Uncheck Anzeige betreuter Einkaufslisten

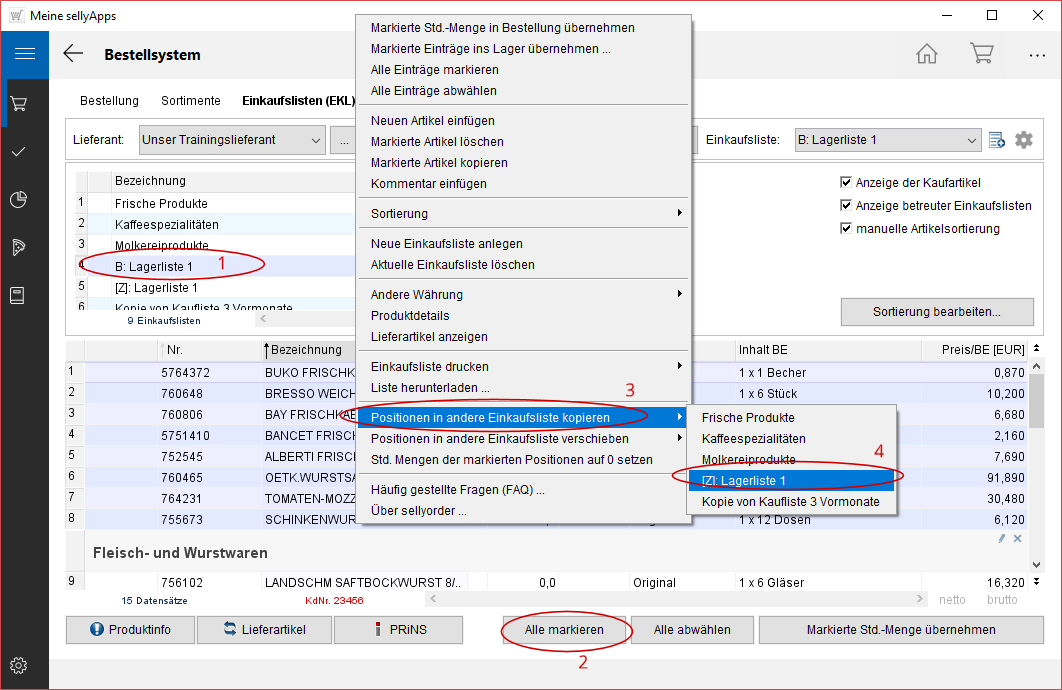click(x=847, y=206)
